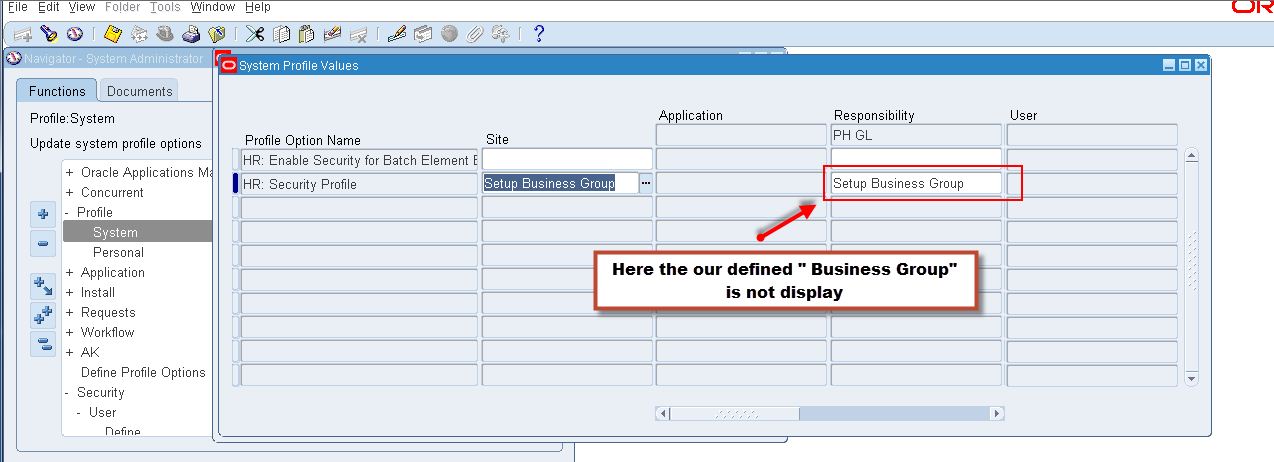Screen dimensions: 1274x462
Task: Click the Show Navigator compass icon
Action: click(74, 34)
